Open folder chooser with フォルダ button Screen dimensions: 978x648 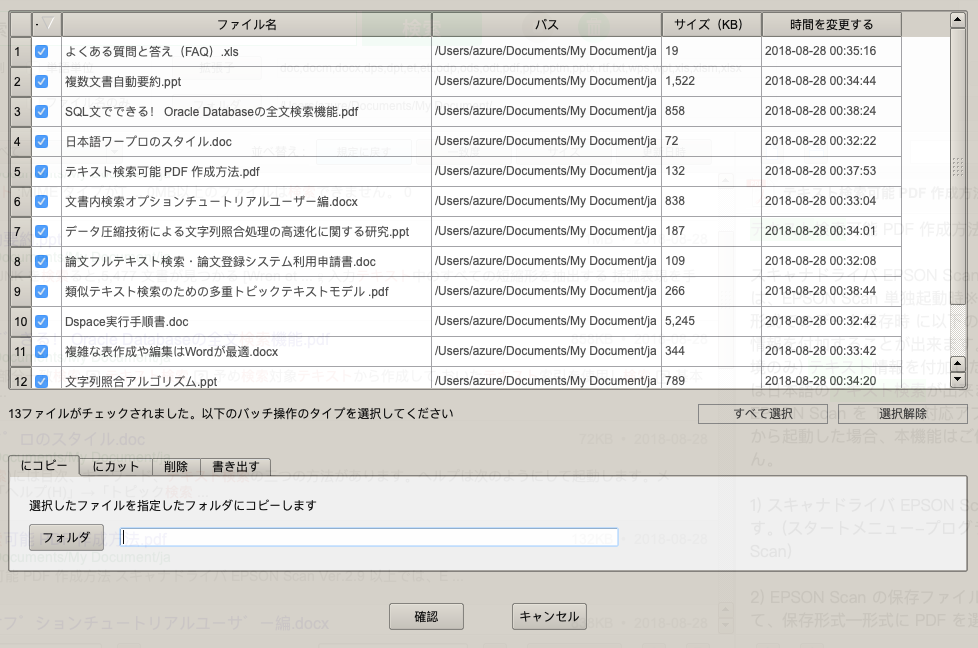(66, 537)
